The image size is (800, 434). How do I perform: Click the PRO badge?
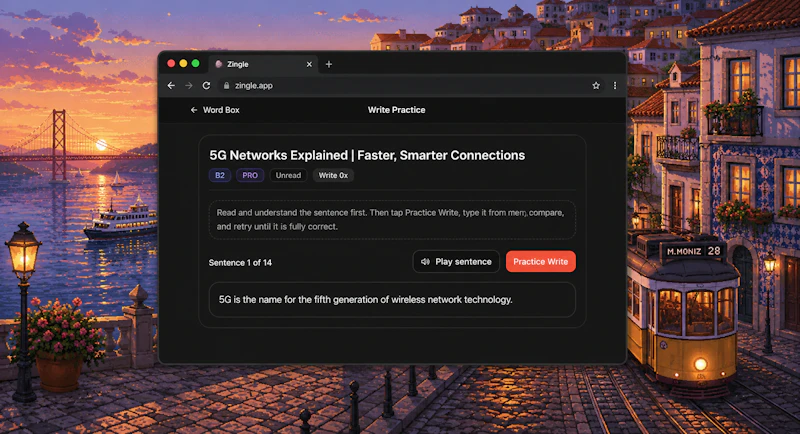(250, 175)
